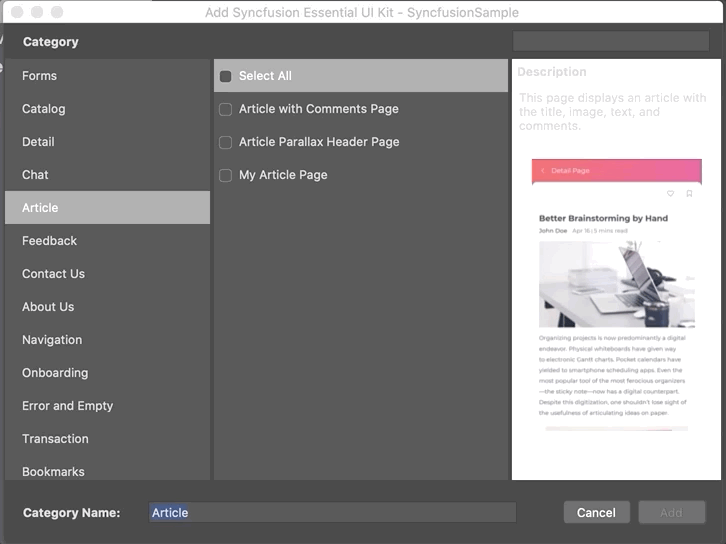Enable Article with Comments Page checkbox
This screenshot has height=544, width=726.
click(x=226, y=109)
